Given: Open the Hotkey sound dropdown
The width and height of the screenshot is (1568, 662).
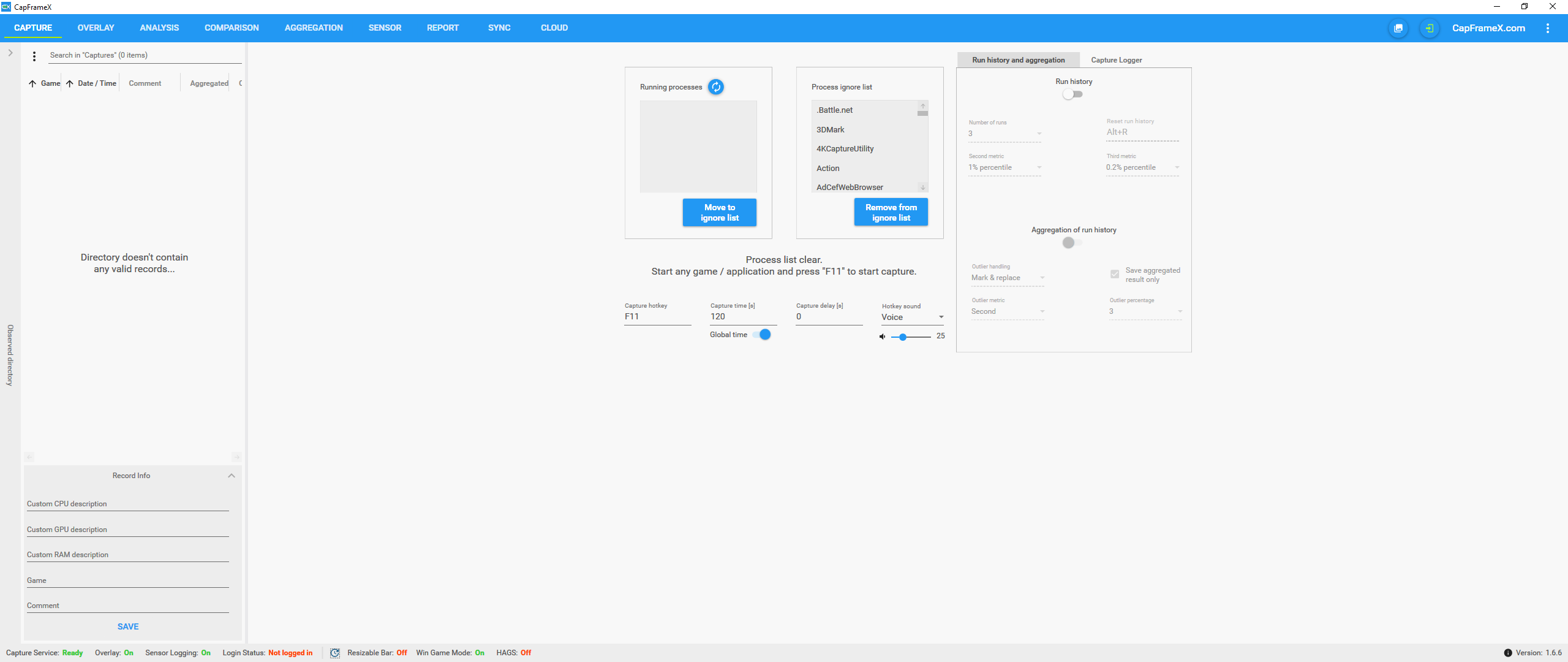Looking at the screenshot, I should [x=912, y=317].
